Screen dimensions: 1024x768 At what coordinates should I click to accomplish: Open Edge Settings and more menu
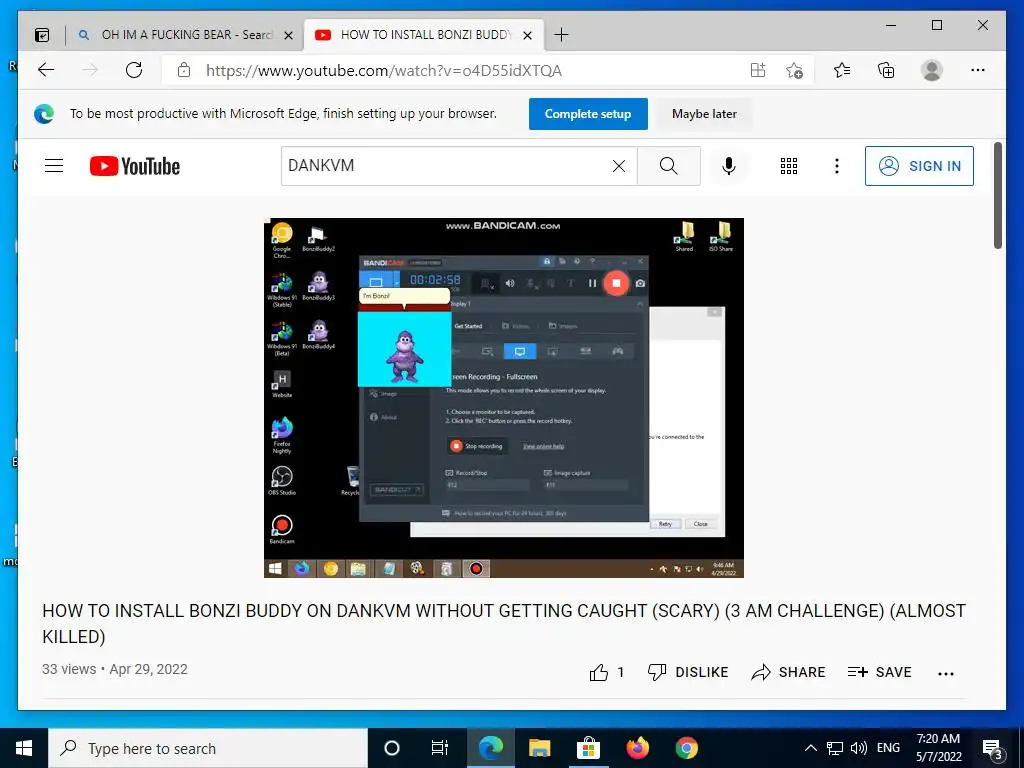coord(978,71)
